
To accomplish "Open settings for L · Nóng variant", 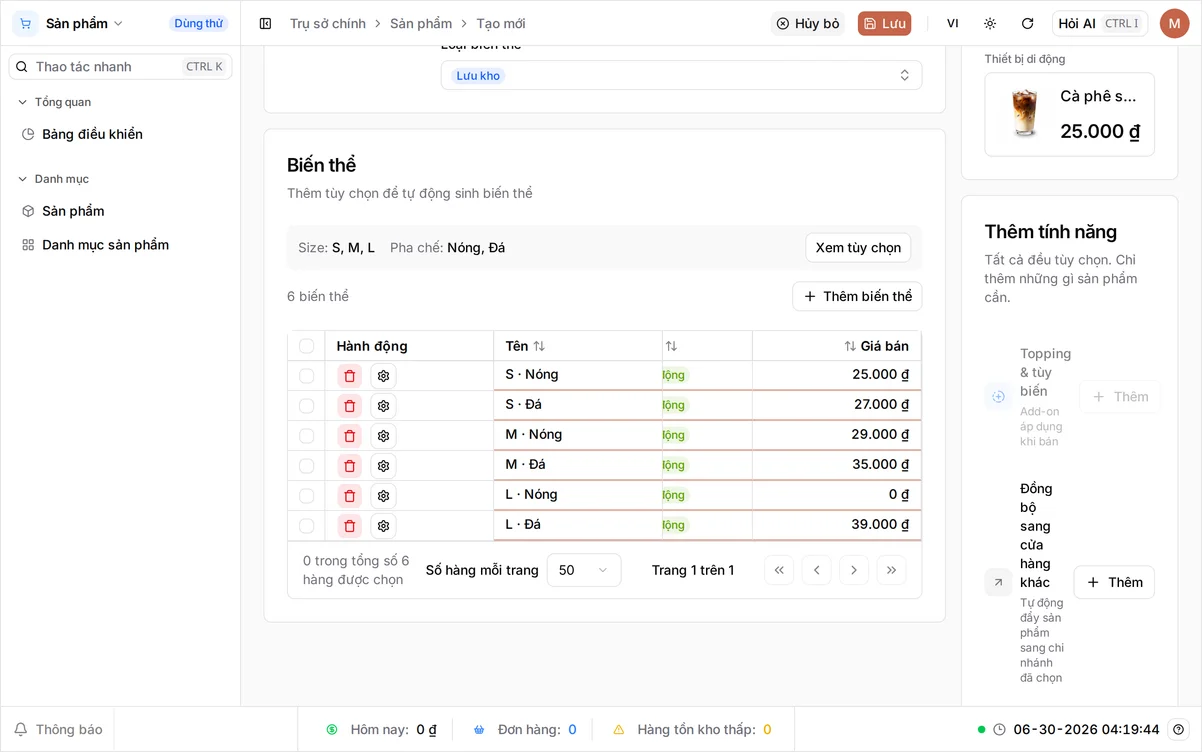I will click(383, 496).
